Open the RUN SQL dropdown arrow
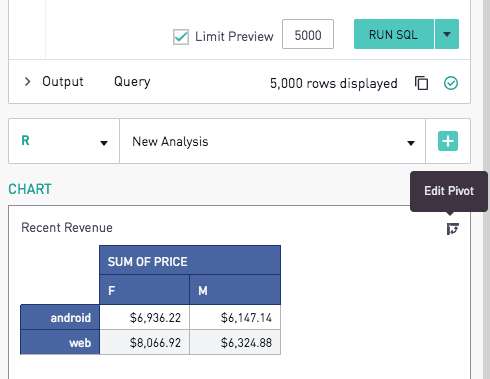 (447, 34)
